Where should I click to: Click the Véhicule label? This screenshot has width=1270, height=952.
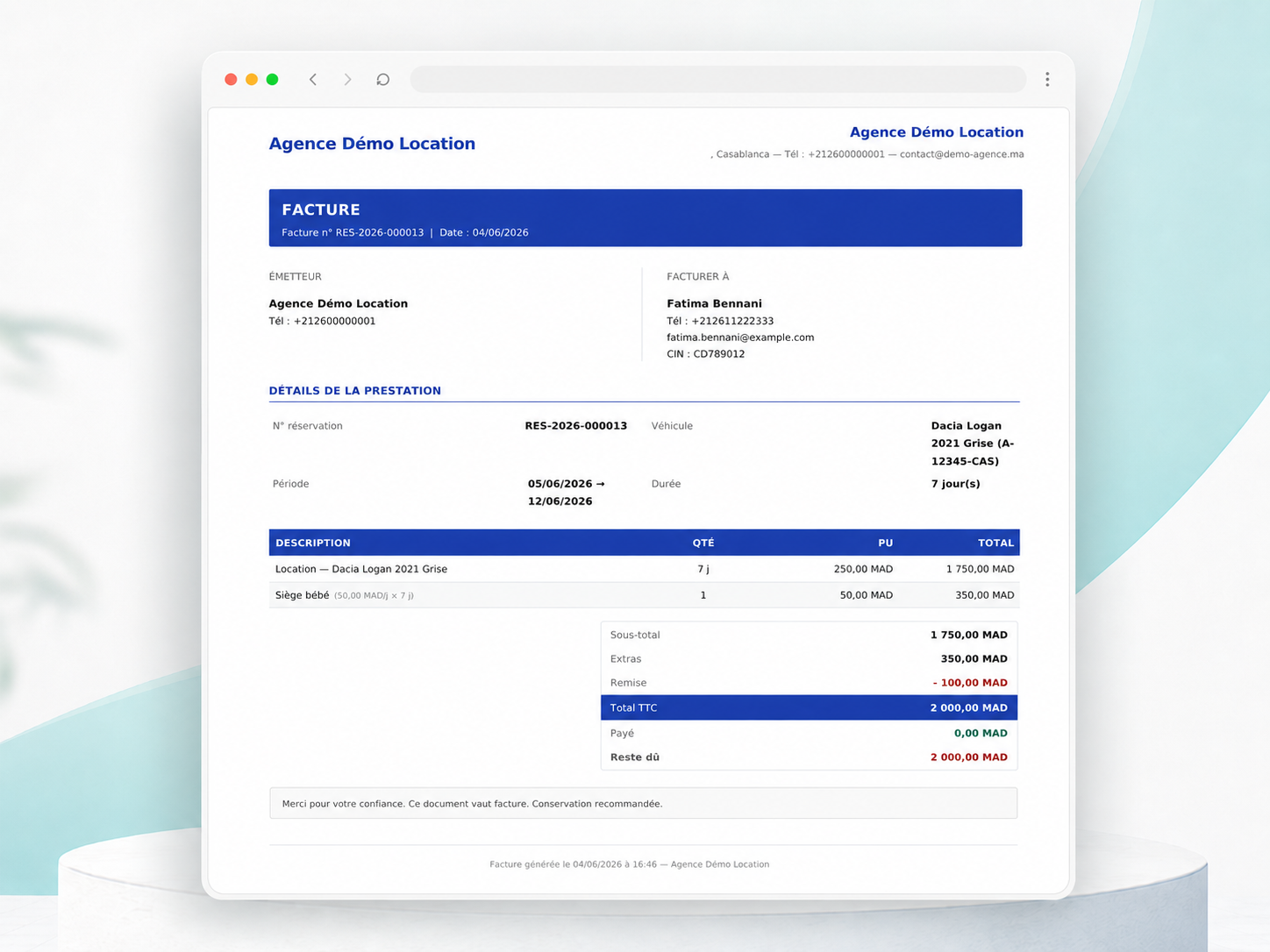pyautogui.click(x=672, y=426)
